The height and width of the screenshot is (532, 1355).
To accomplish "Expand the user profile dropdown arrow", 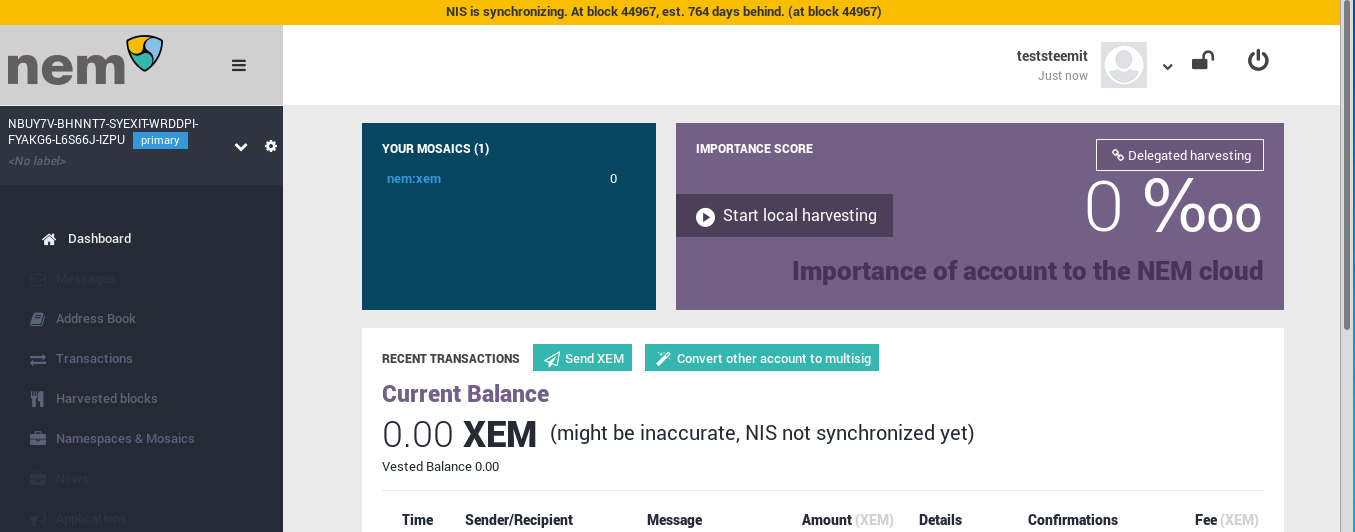I will (1167, 67).
